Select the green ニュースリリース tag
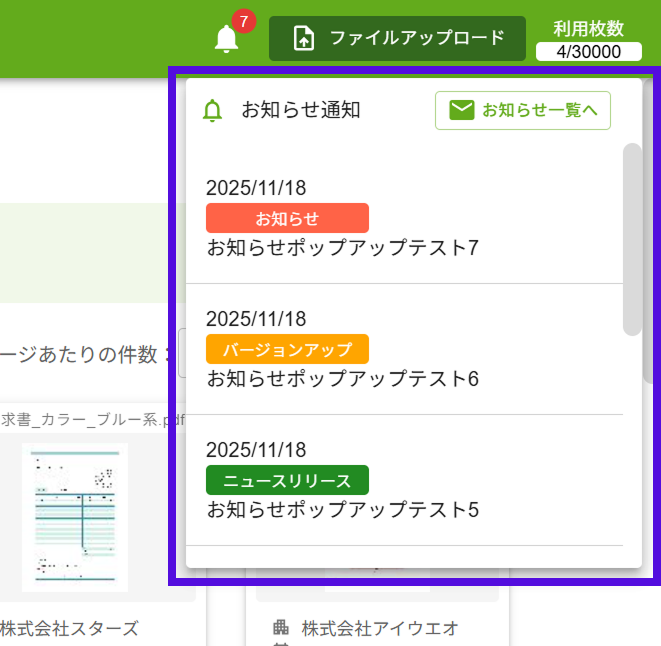 click(x=287, y=480)
